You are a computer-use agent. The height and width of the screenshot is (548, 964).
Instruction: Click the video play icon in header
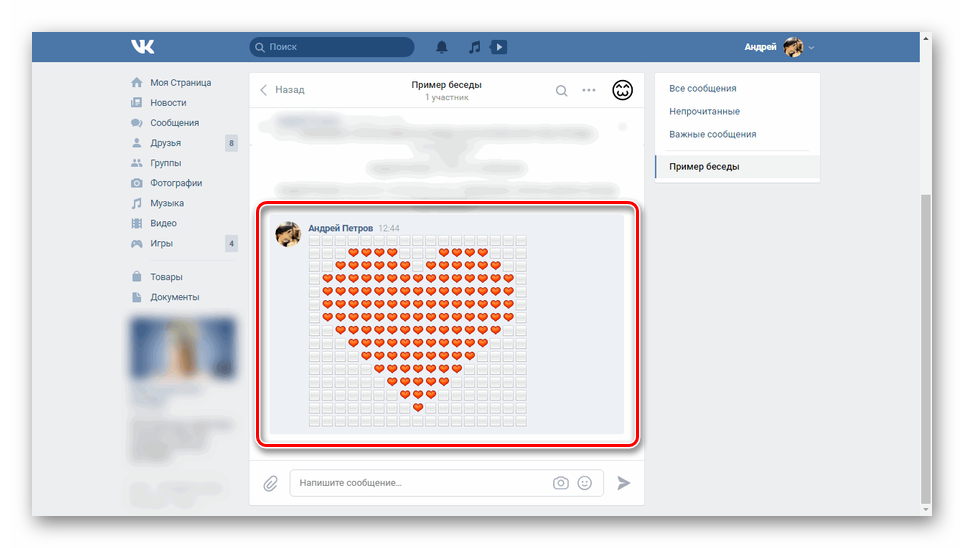[498, 47]
